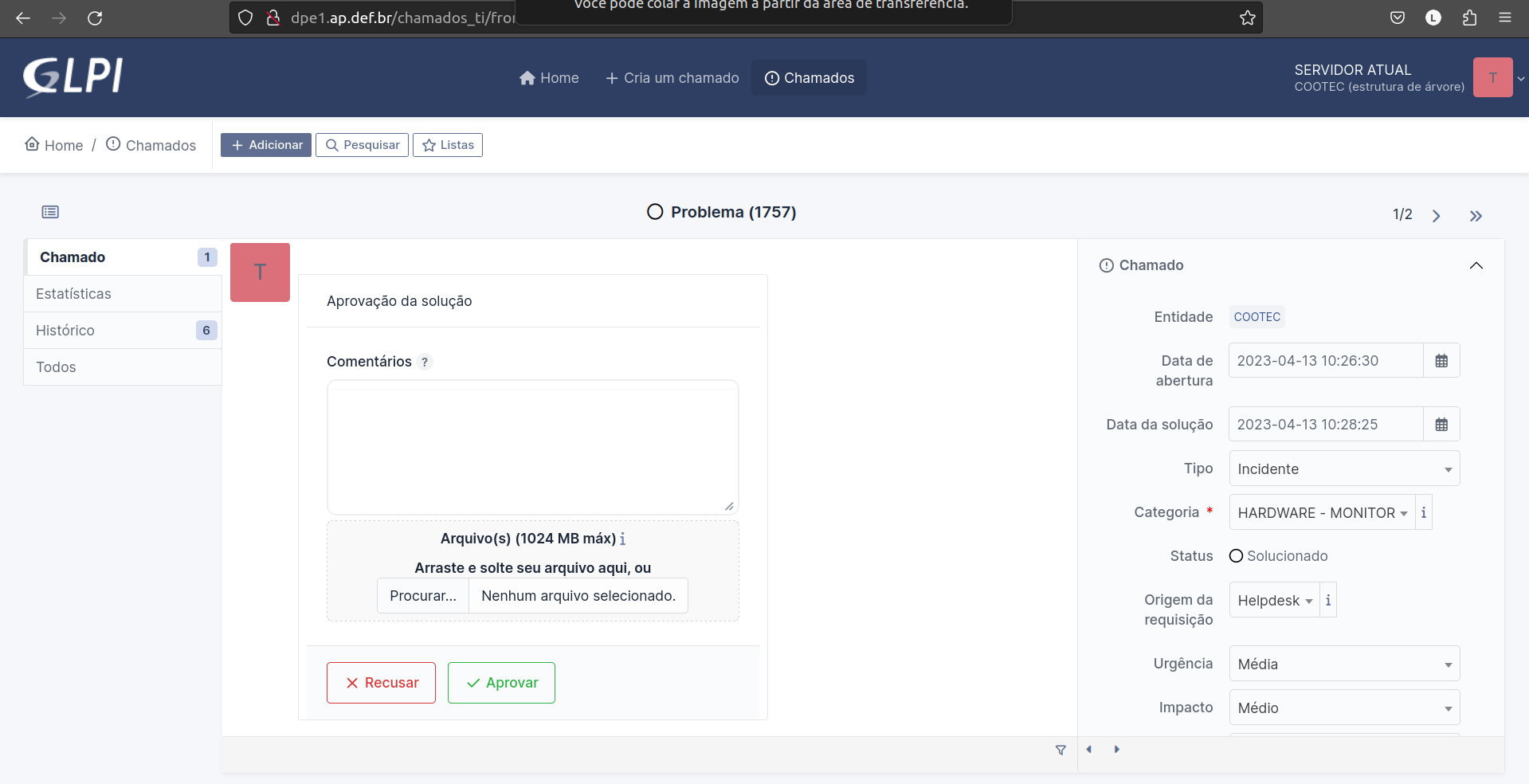
Task: Click the GLPI logo
Action: tap(73, 77)
